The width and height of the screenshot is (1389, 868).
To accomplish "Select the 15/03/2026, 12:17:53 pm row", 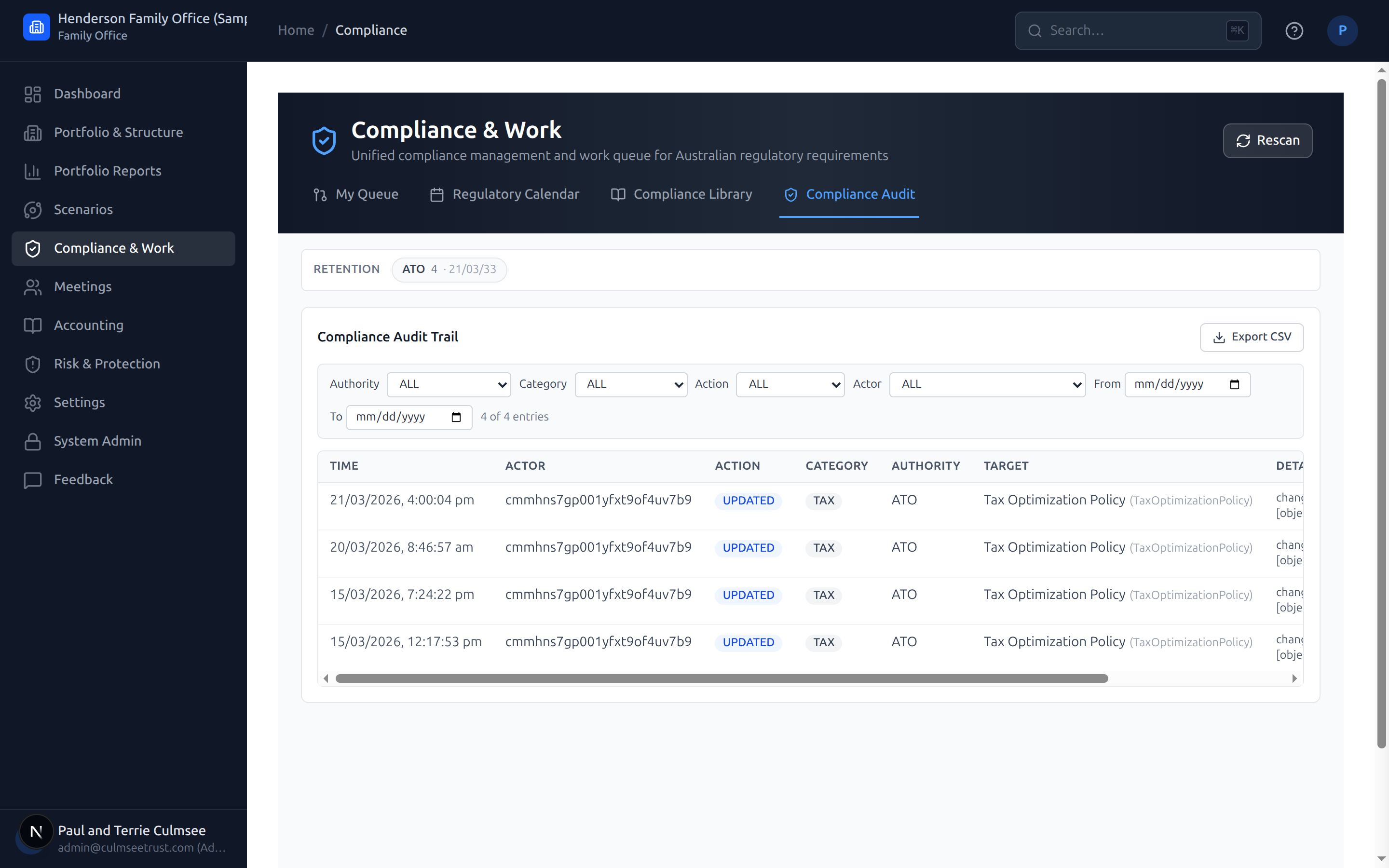I will coord(810,648).
